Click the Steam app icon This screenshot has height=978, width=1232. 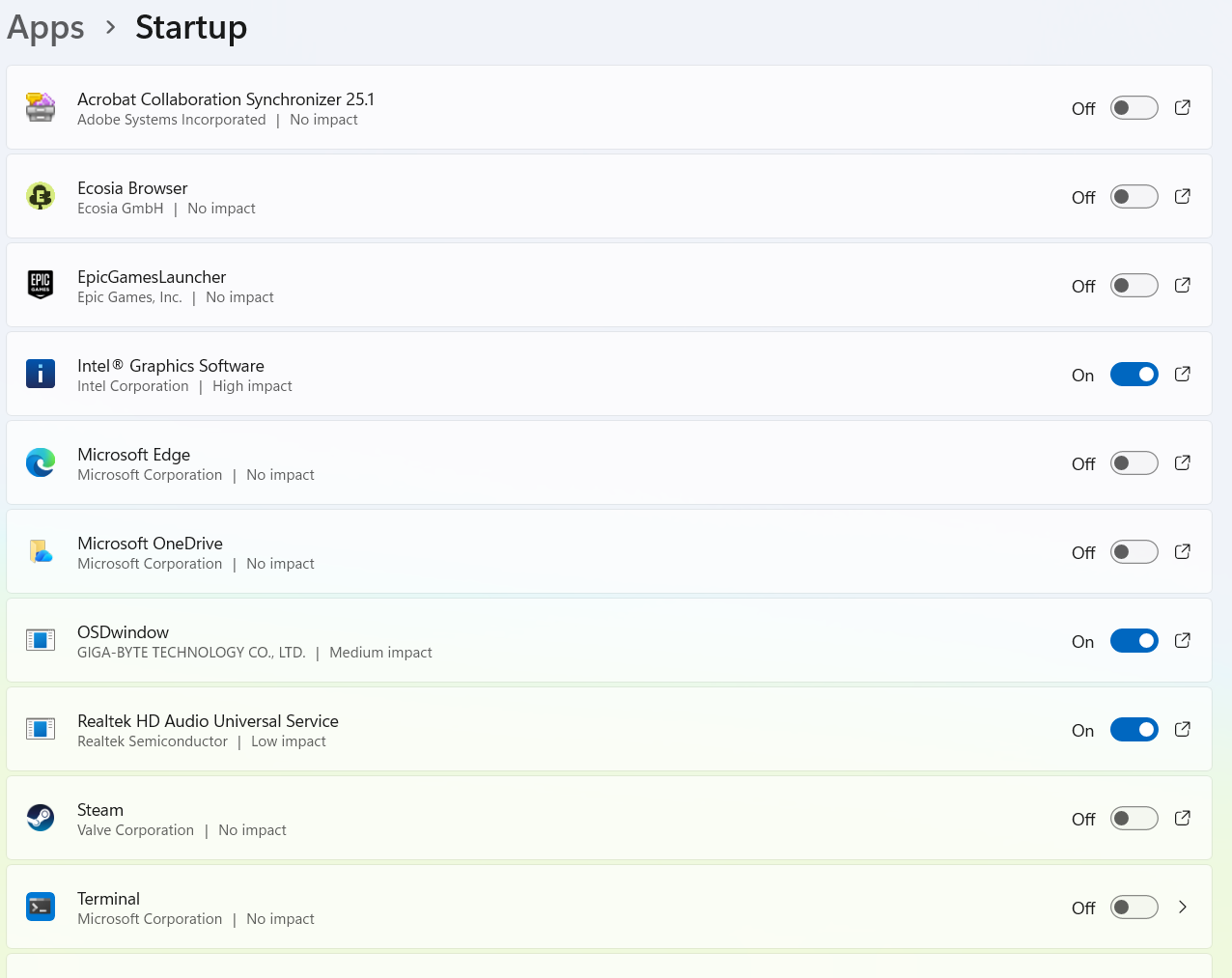[x=41, y=818]
